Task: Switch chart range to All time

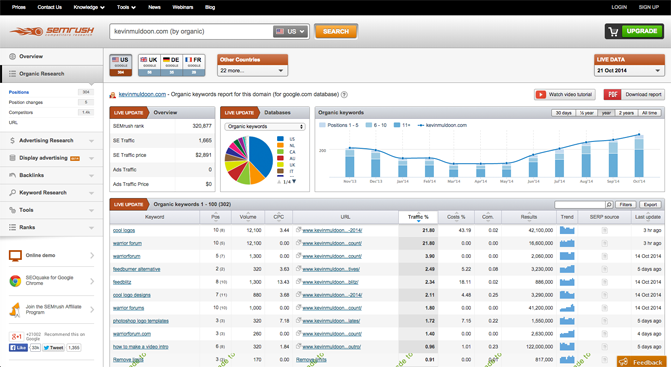Action: click(x=649, y=113)
